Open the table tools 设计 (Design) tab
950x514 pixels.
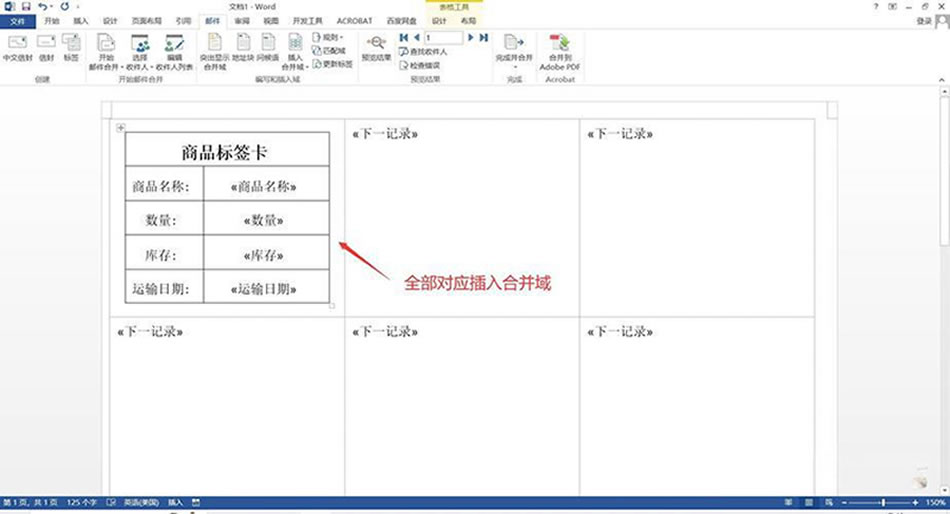tap(439, 21)
